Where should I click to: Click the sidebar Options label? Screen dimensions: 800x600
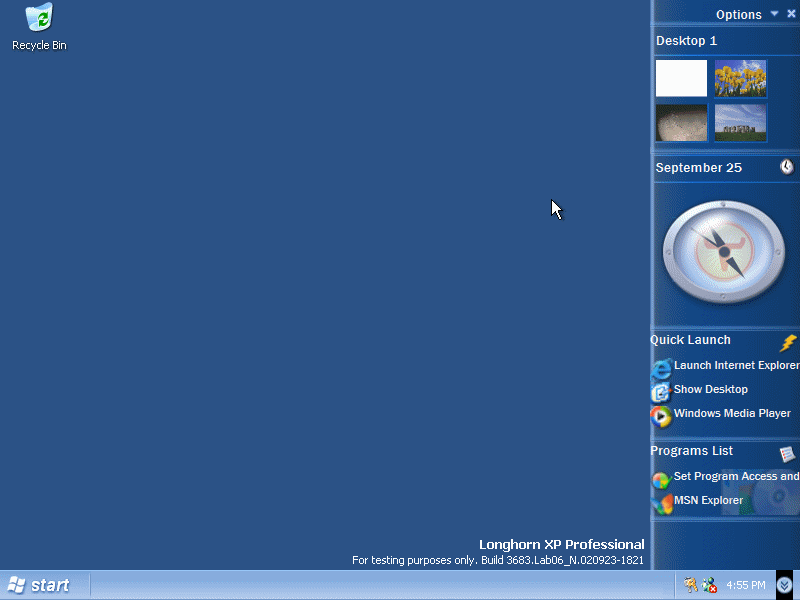(x=738, y=14)
